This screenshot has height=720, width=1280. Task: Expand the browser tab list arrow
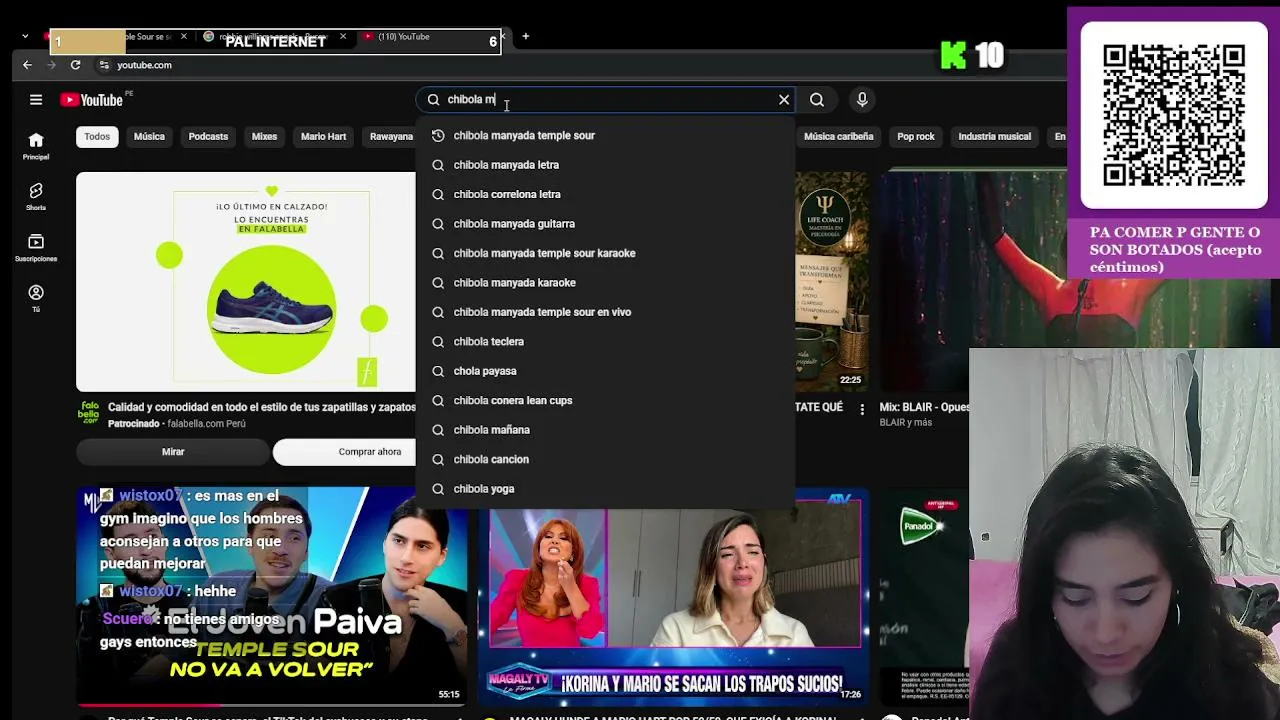pyautogui.click(x=25, y=37)
